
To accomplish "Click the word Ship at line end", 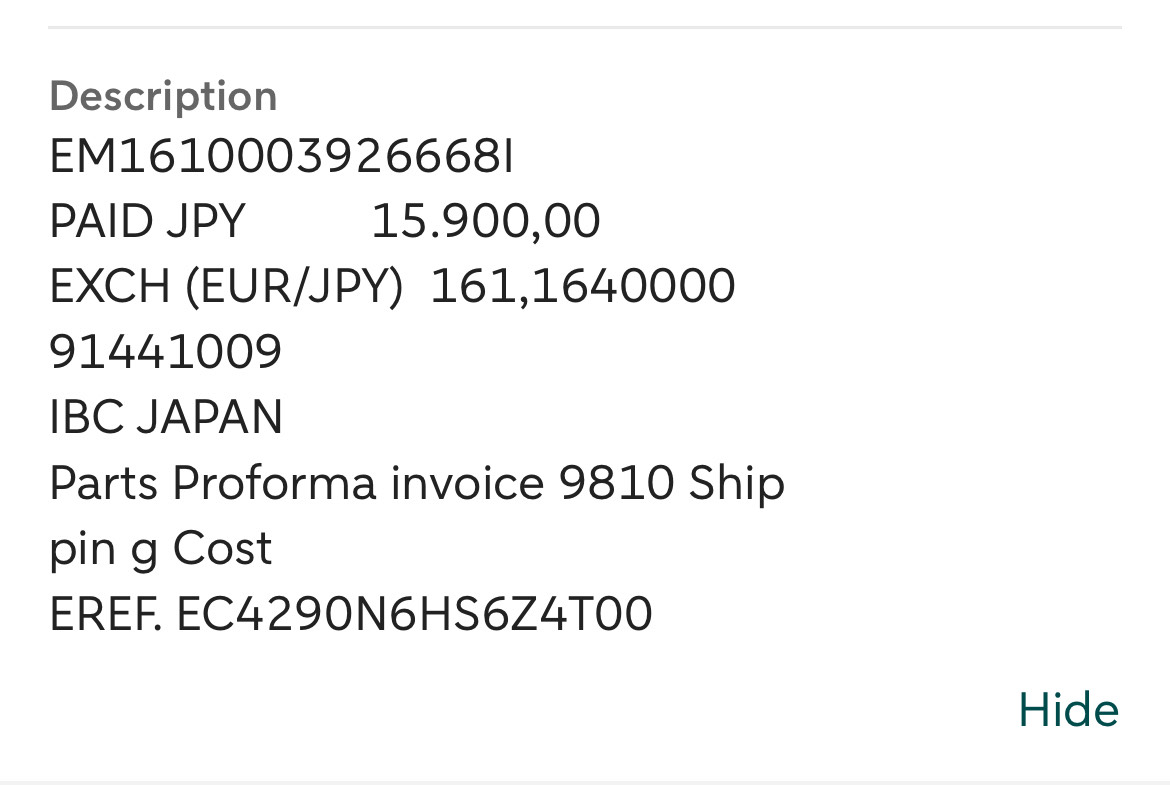I will [736, 485].
